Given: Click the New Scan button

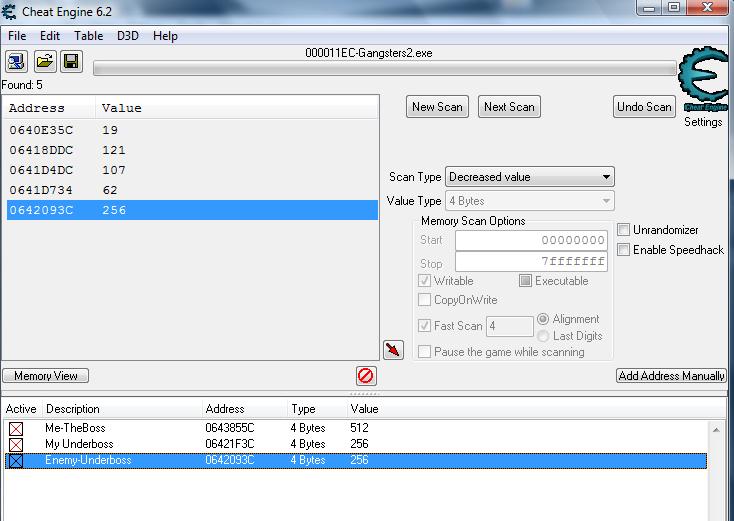Looking at the screenshot, I should click(x=437, y=107).
